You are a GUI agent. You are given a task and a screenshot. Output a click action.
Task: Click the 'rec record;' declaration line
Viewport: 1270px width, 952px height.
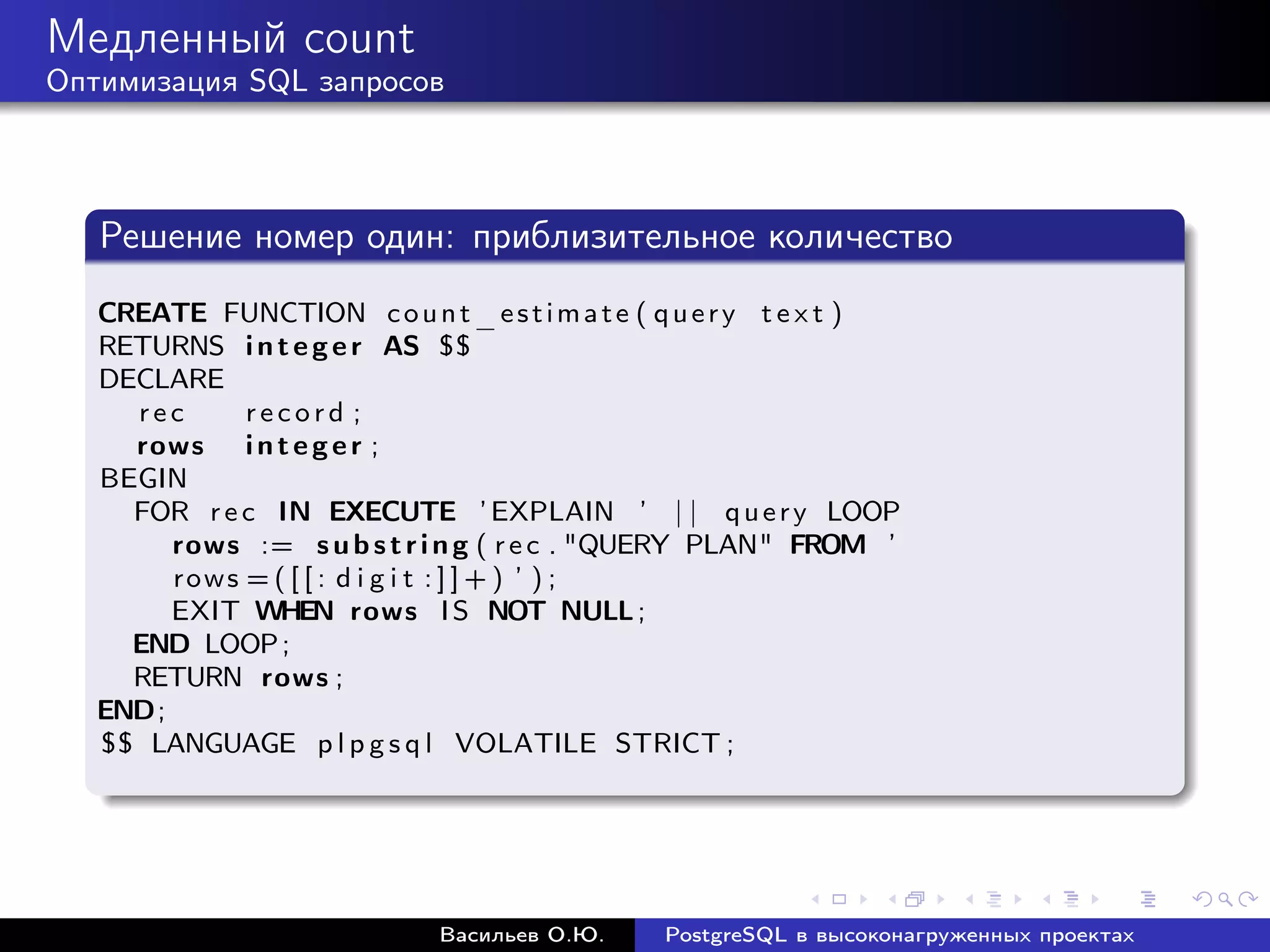(x=249, y=413)
